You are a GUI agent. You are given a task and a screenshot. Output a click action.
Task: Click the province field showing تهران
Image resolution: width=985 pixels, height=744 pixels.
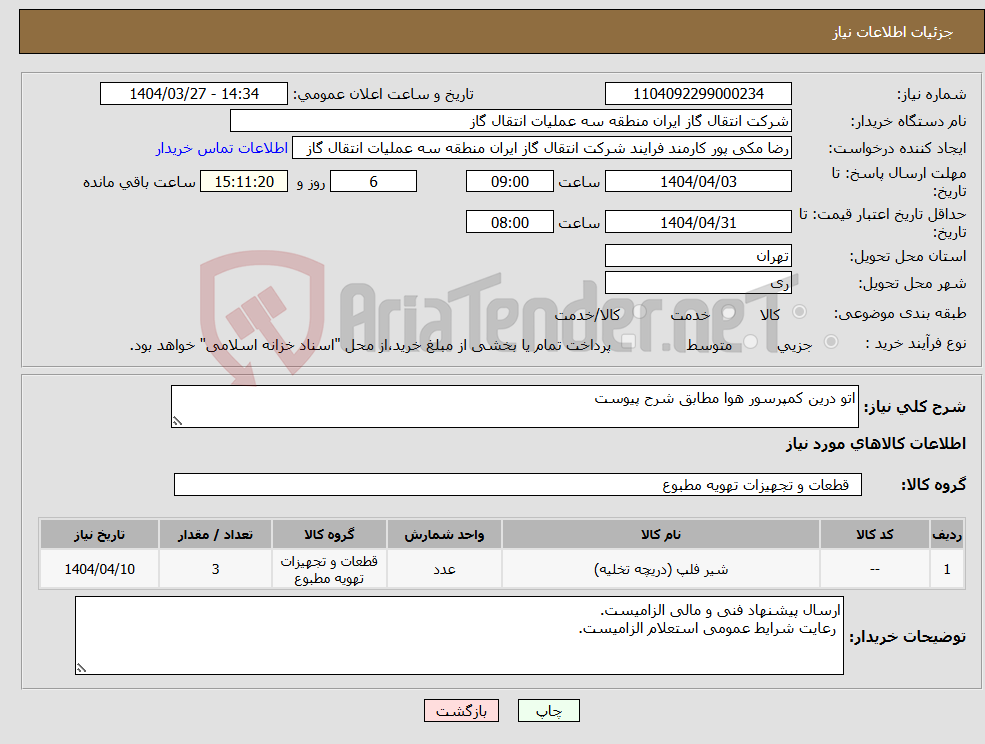tap(698, 255)
